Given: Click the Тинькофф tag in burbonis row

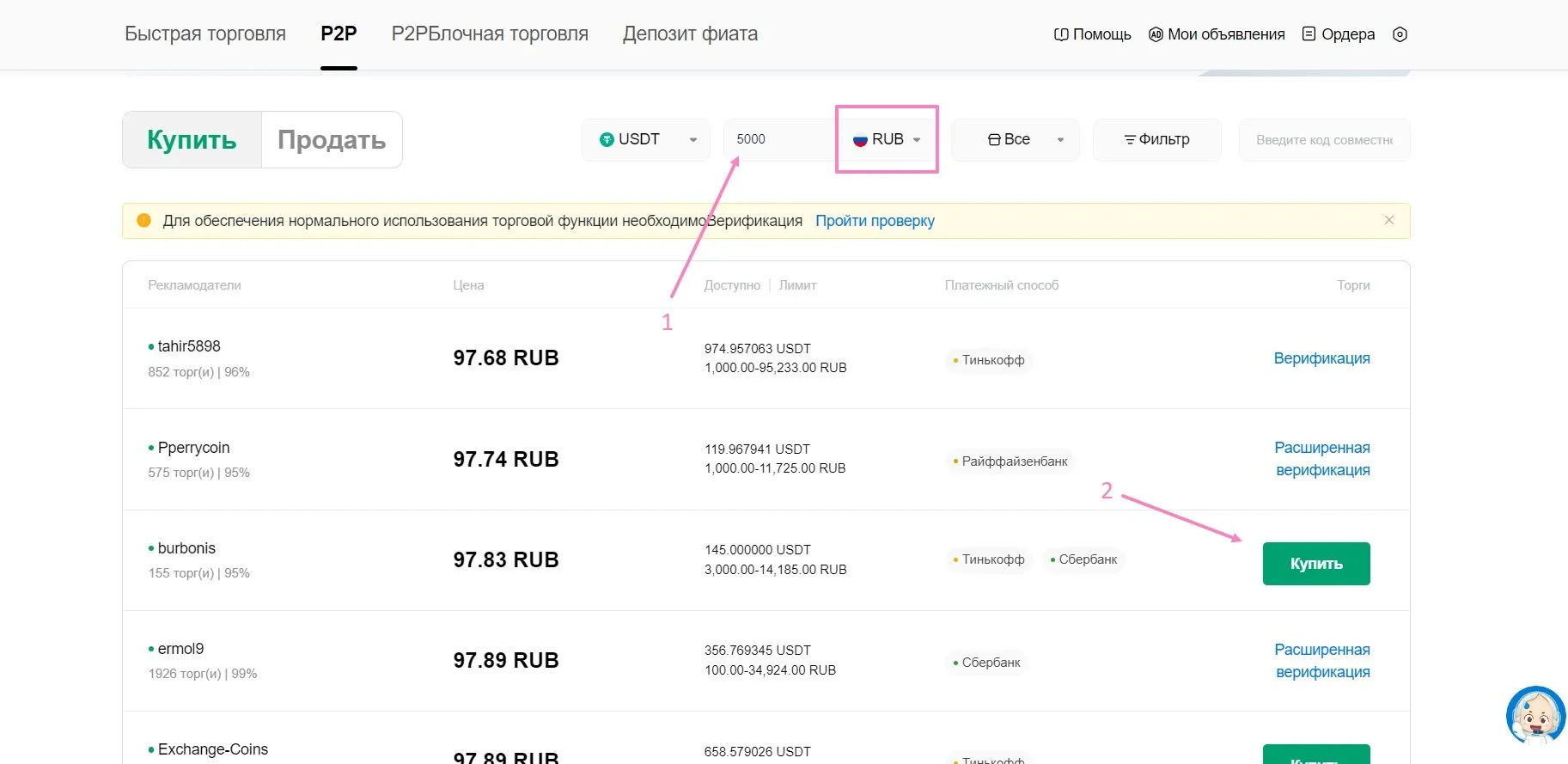Looking at the screenshot, I should point(989,559).
